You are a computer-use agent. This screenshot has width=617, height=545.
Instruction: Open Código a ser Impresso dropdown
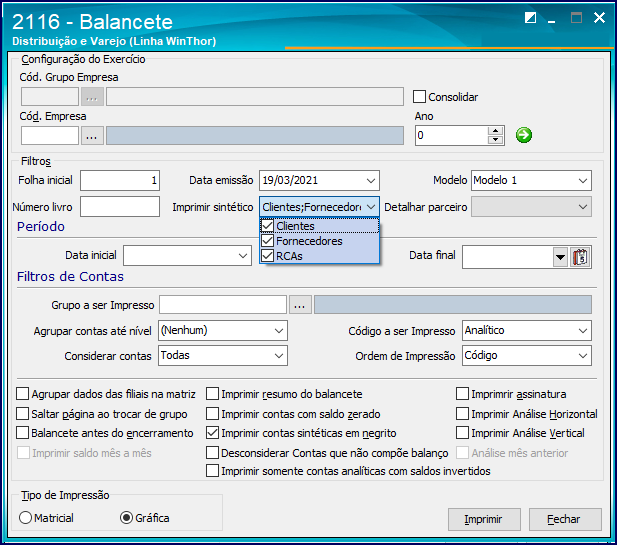click(582, 331)
